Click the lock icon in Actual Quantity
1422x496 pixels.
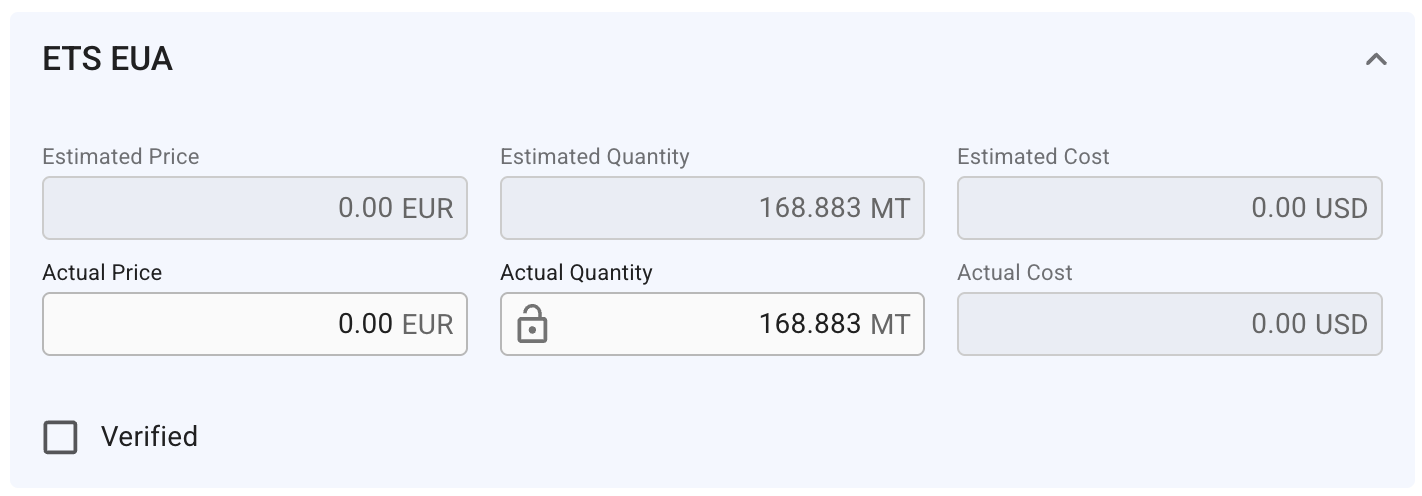[x=532, y=325]
